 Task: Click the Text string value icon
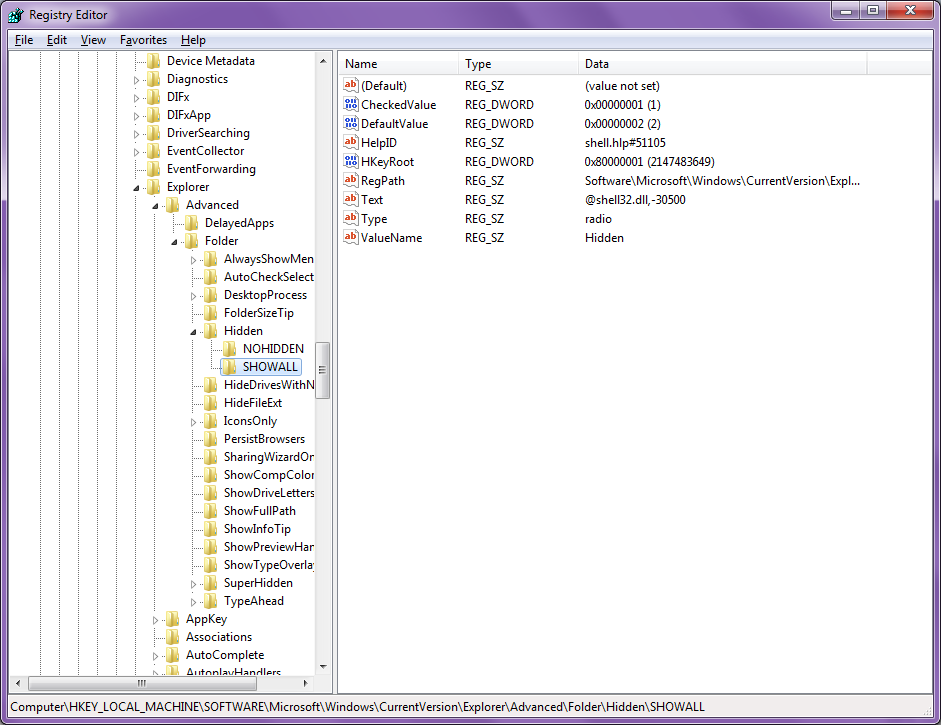[351, 199]
